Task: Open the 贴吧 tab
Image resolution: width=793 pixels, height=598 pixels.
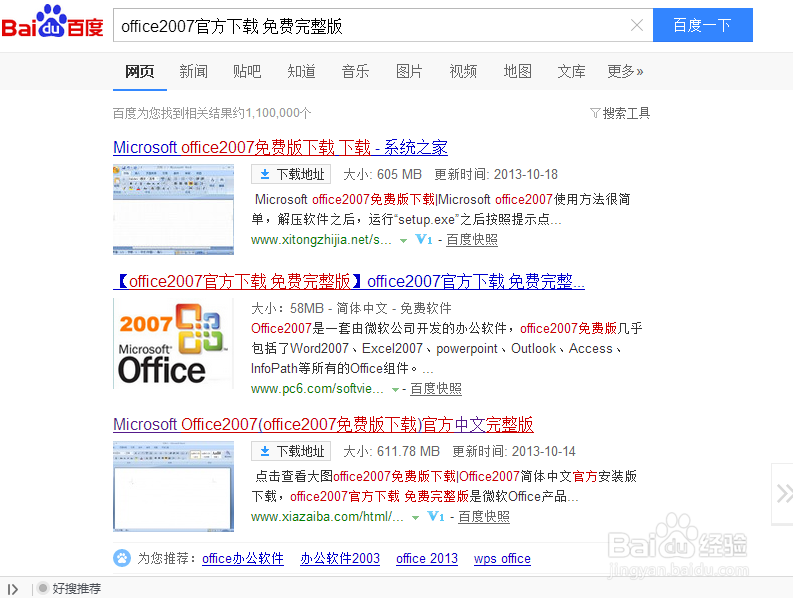Action: coord(247,71)
